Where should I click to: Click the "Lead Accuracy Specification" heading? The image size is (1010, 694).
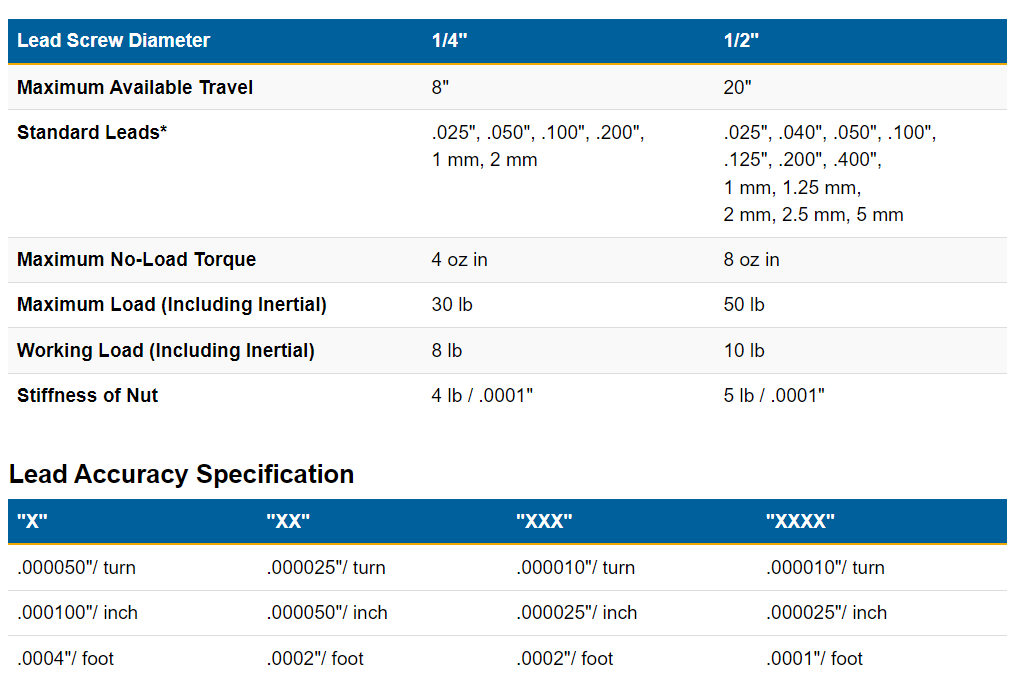(x=181, y=474)
